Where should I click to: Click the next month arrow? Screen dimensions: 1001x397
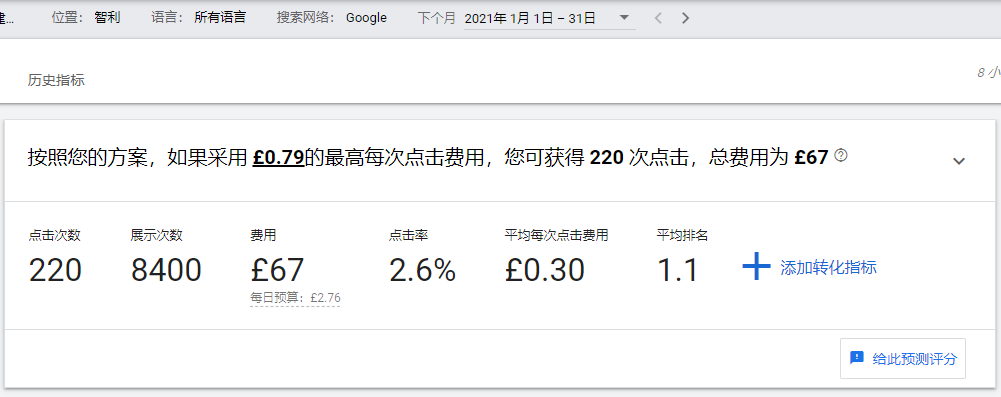point(686,19)
